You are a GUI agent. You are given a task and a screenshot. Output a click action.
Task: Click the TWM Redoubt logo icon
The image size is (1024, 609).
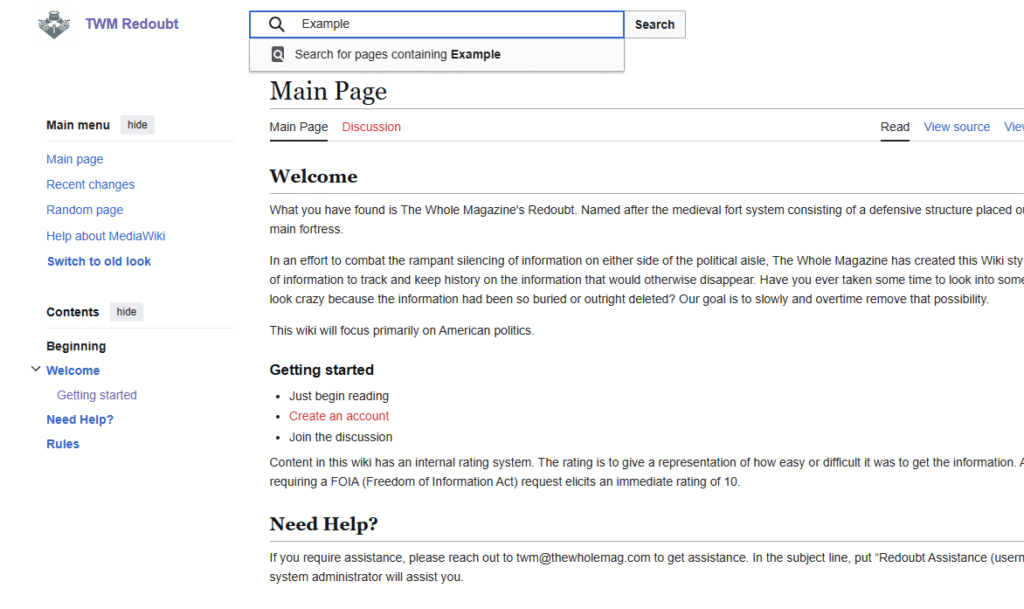54,24
